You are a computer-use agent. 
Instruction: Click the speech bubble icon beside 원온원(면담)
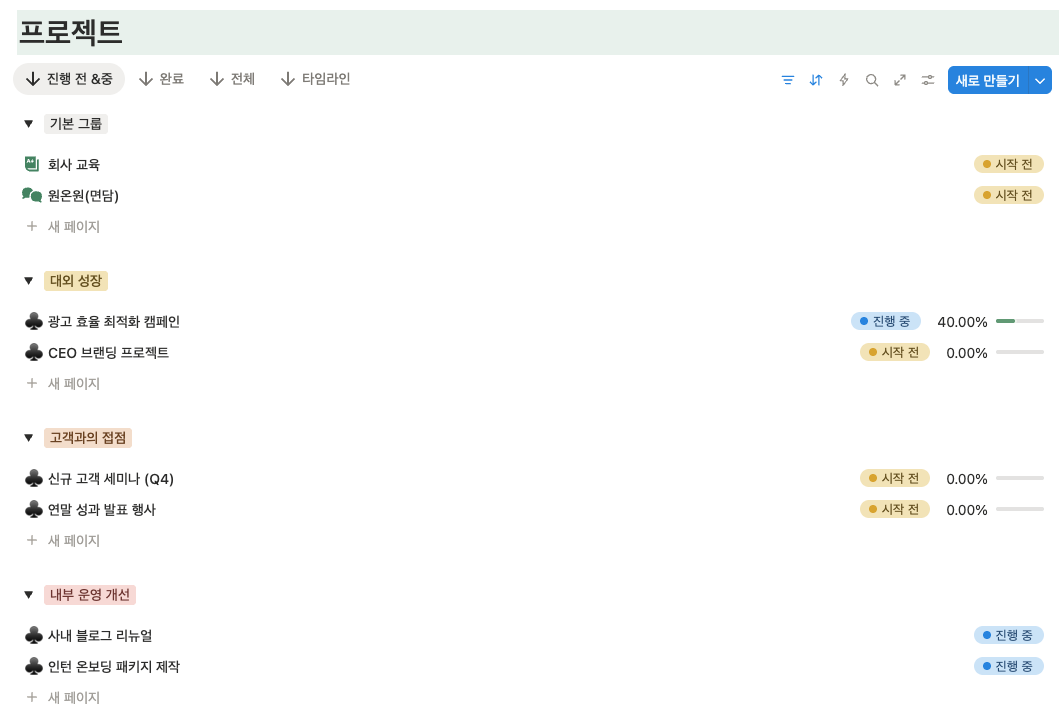pyautogui.click(x=31, y=195)
